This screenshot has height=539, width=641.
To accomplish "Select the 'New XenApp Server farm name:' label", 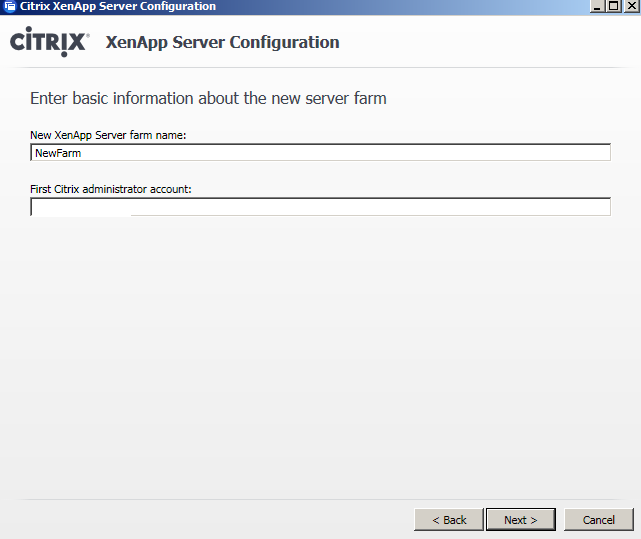I will click(108, 135).
